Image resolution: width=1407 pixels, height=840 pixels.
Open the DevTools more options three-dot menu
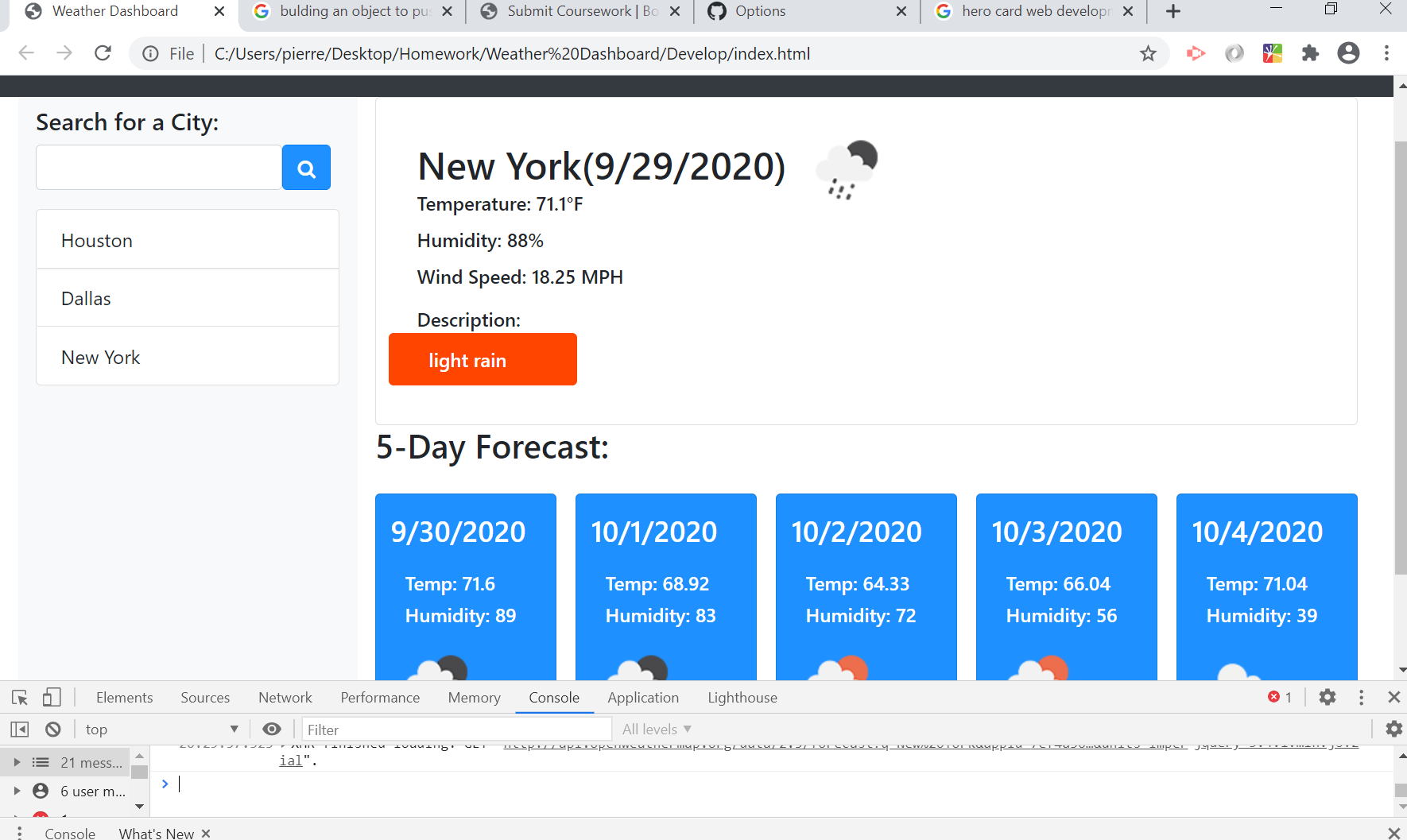(1361, 697)
